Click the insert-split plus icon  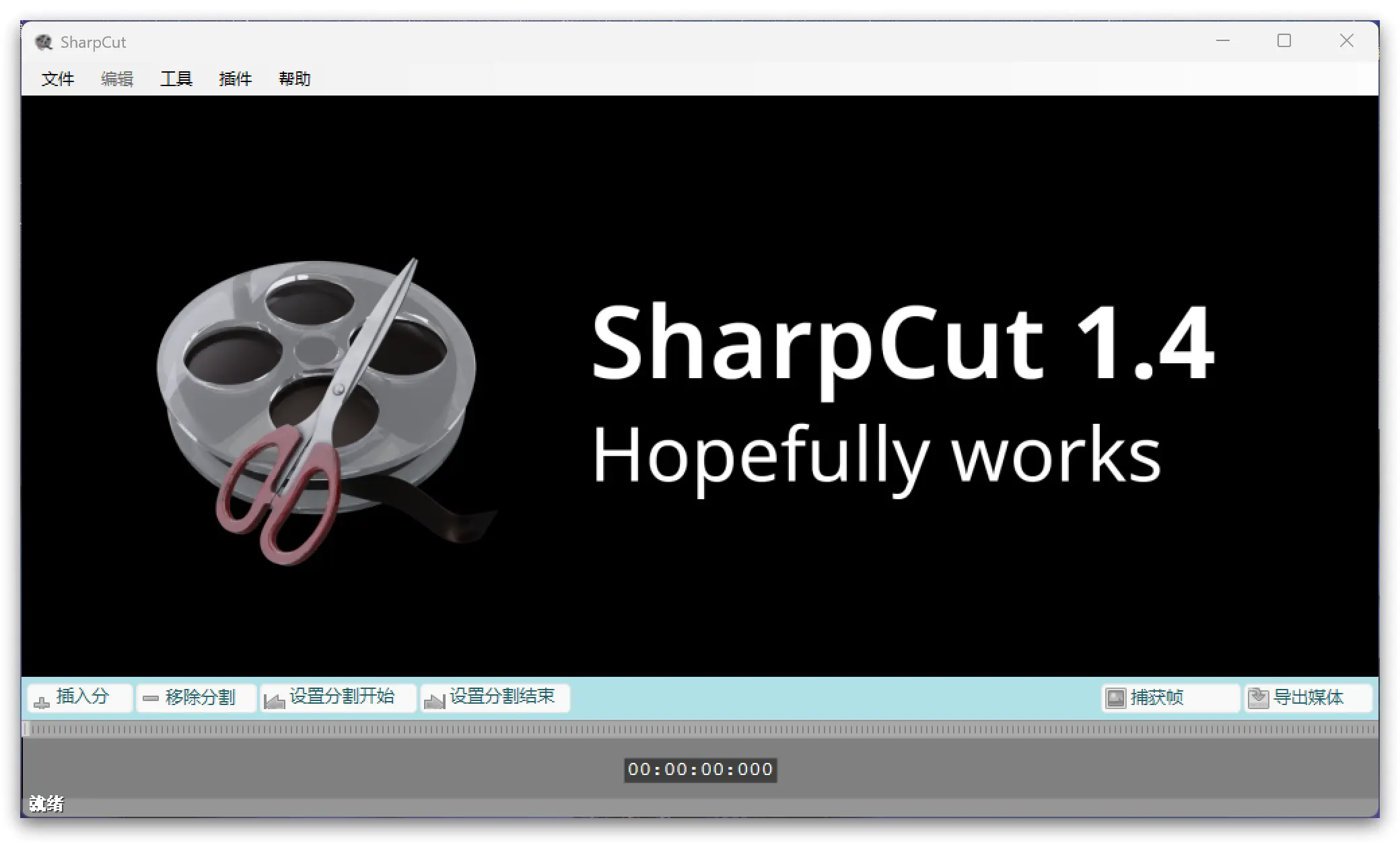pyautogui.click(x=42, y=702)
